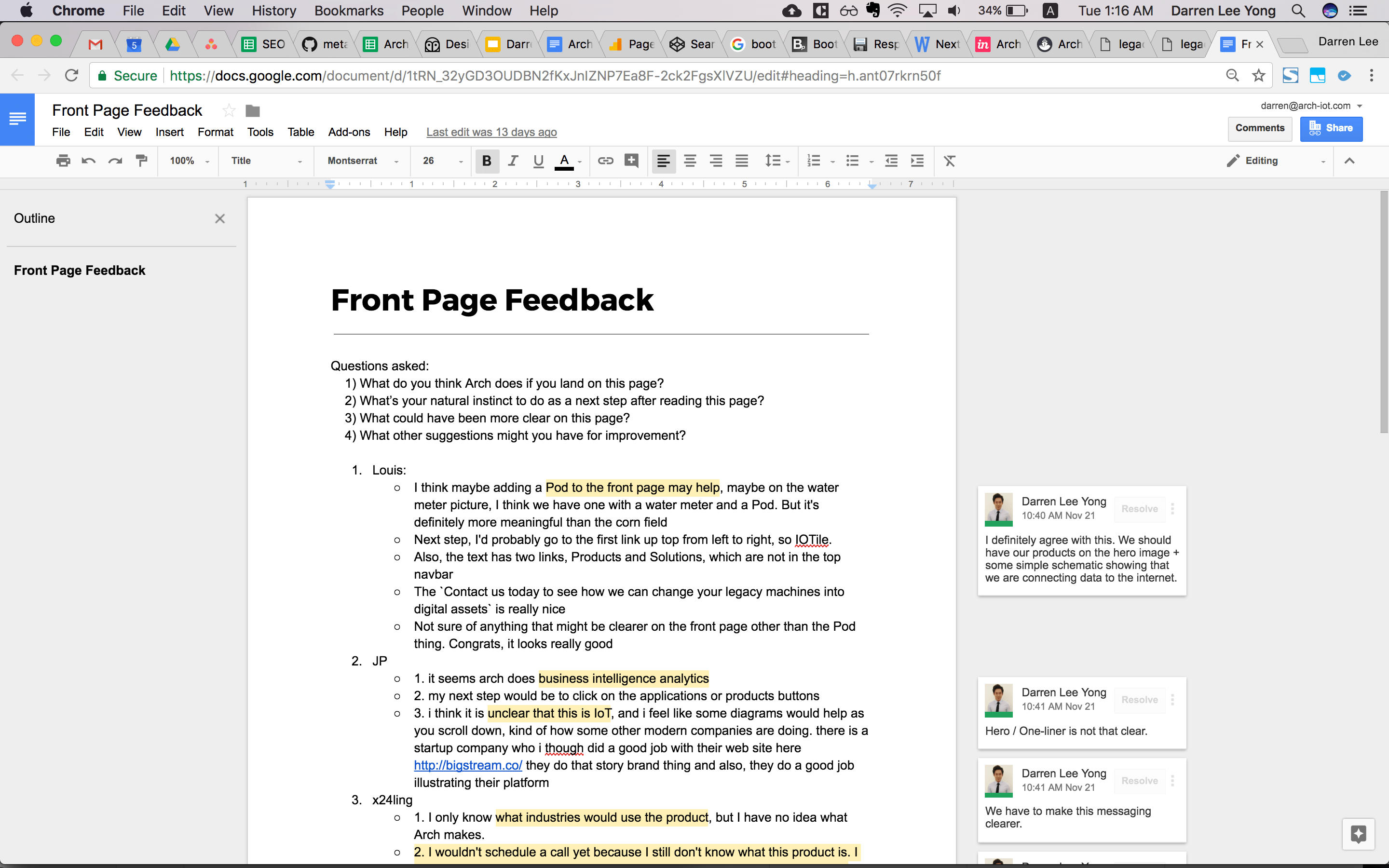The image size is (1389, 868).
Task: Expand the Editing mode dropdown
Action: click(x=1275, y=161)
